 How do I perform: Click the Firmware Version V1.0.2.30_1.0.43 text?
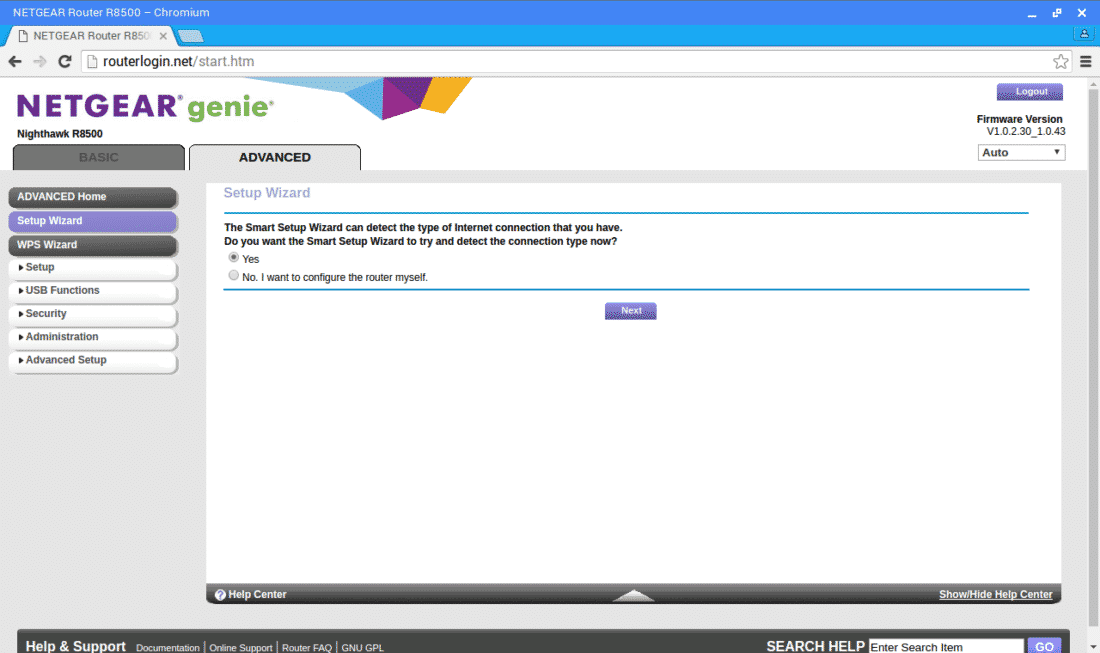(1021, 126)
